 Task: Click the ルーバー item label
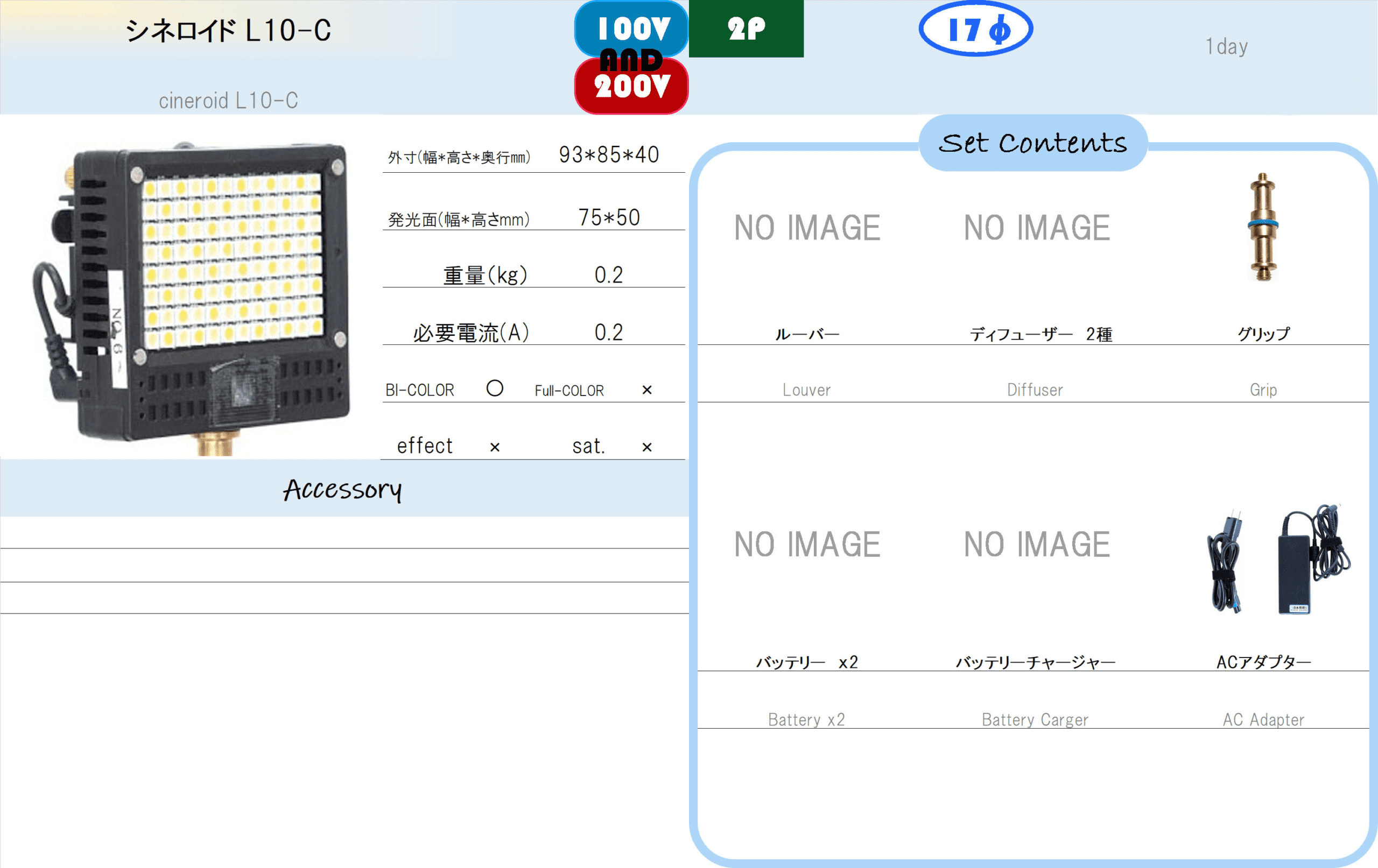click(x=807, y=334)
